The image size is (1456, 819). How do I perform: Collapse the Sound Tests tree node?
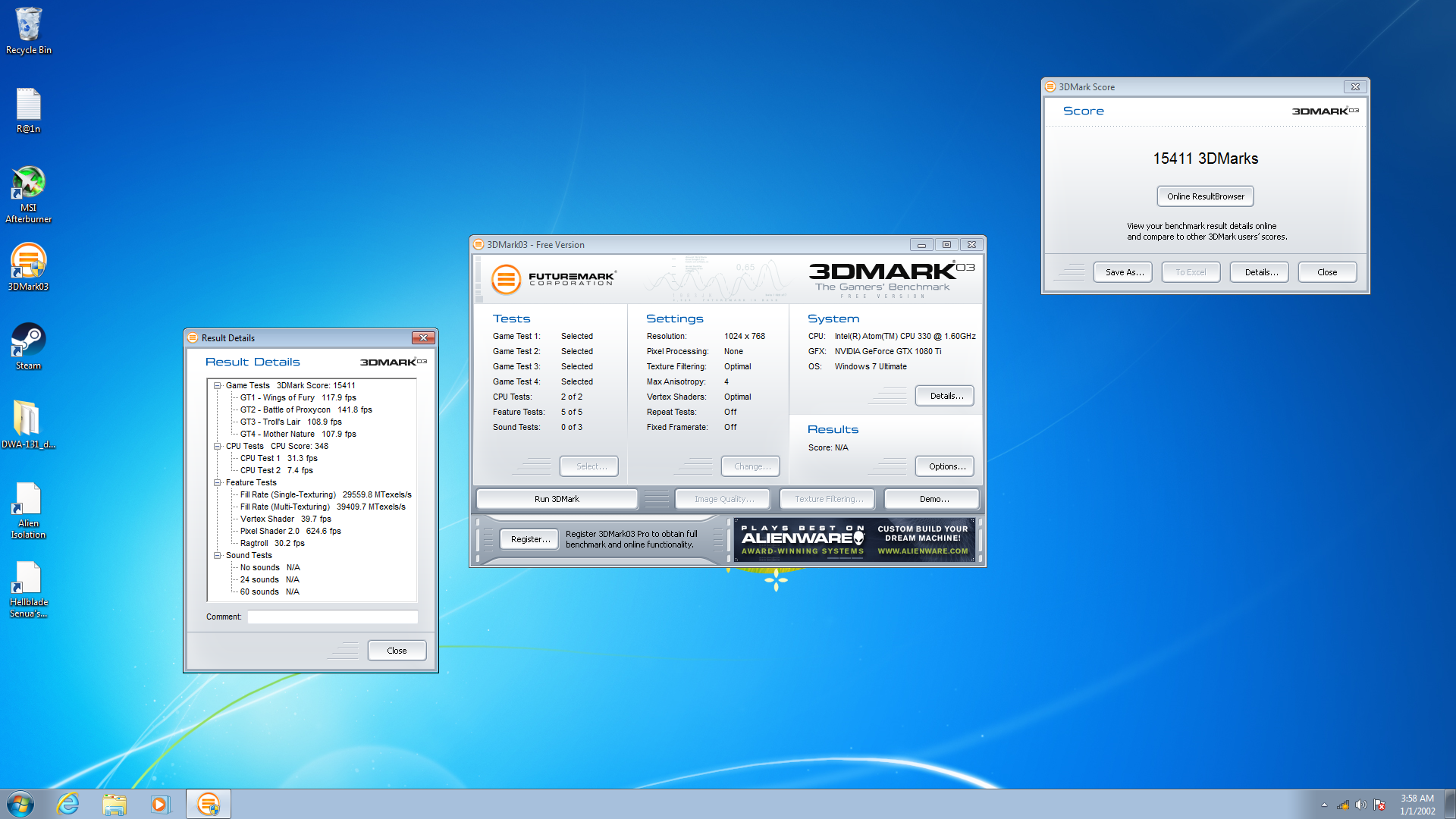(218, 555)
